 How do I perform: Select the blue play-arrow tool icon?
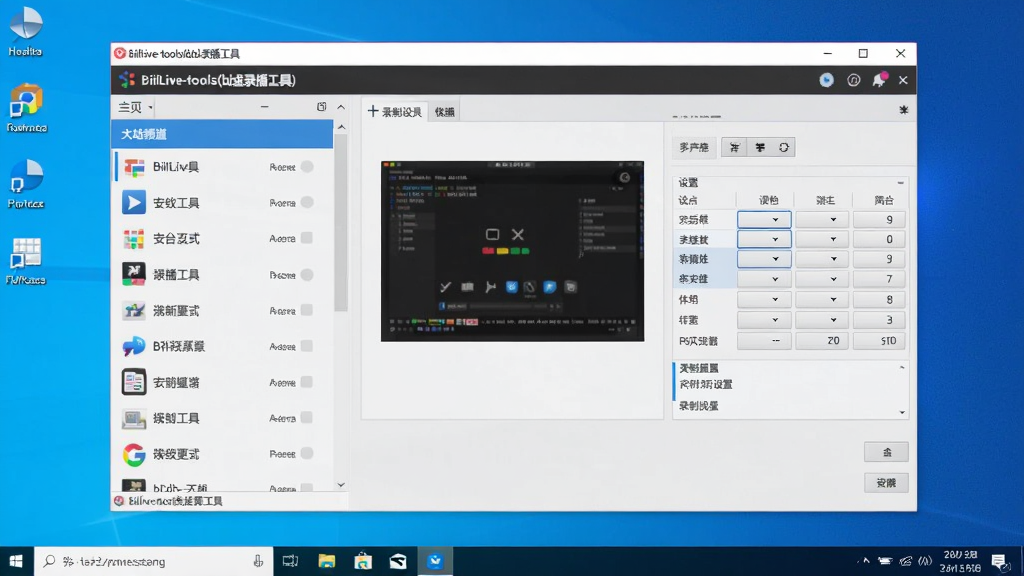(x=134, y=202)
